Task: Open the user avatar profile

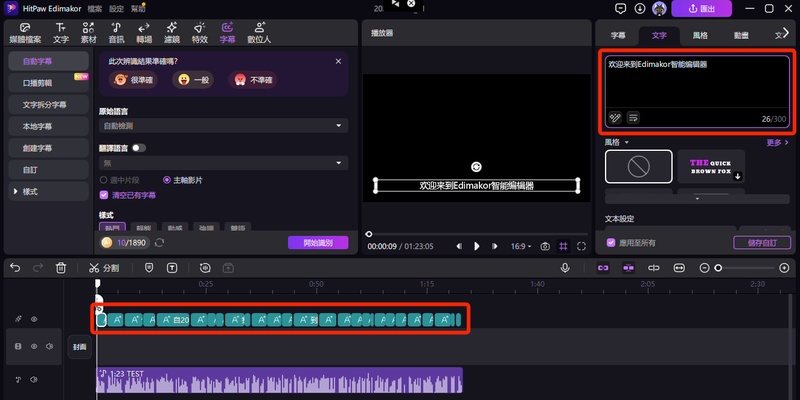Action: (x=659, y=9)
